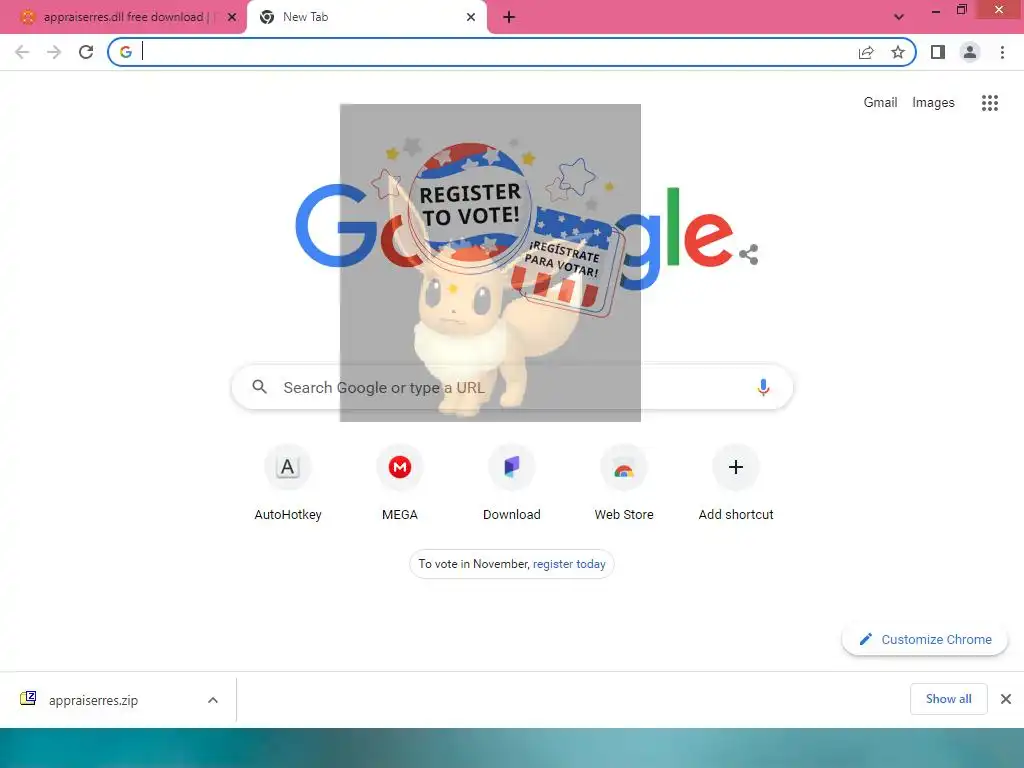Viewport: 1024px width, 768px height.
Task: Open the downloaded appraiserres.zip file
Action: click(93, 700)
